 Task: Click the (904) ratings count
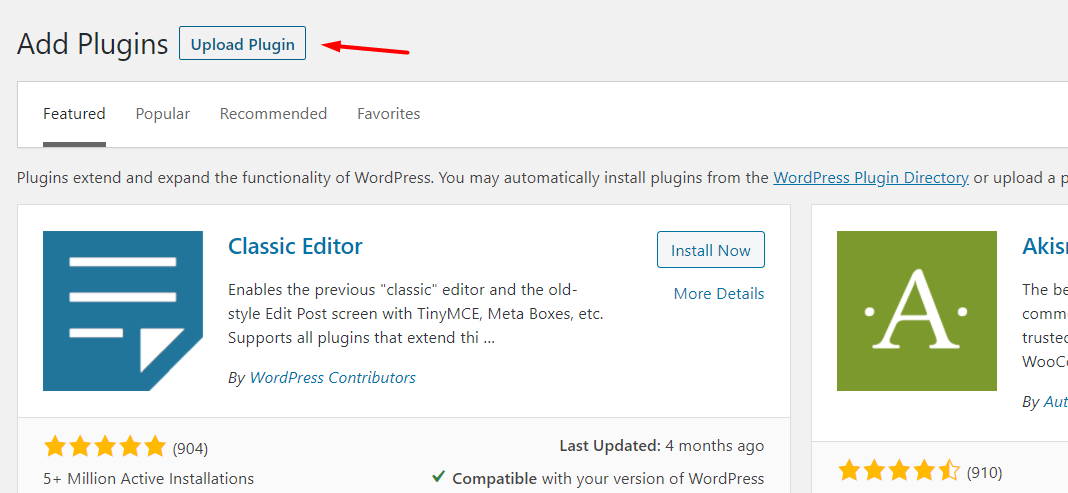[190, 449]
